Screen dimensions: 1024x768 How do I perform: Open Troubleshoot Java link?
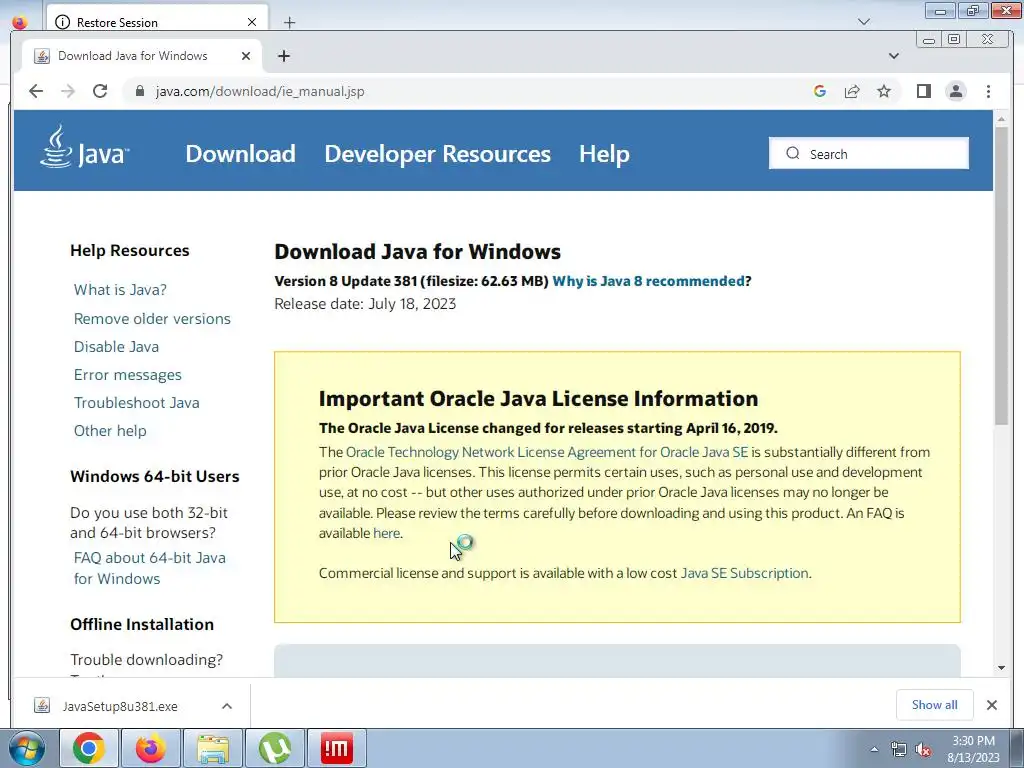point(136,403)
